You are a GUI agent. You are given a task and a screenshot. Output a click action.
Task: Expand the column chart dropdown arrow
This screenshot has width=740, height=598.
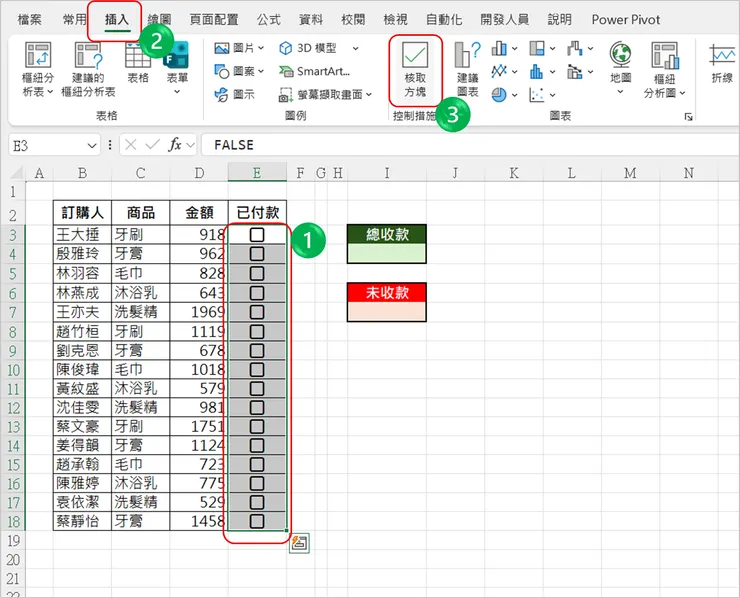point(514,48)
